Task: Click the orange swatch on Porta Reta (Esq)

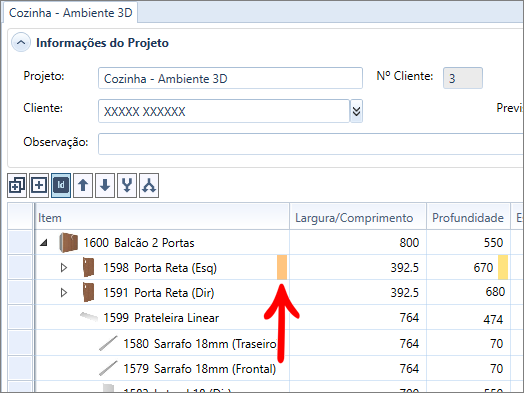Action: pos(282,267)
